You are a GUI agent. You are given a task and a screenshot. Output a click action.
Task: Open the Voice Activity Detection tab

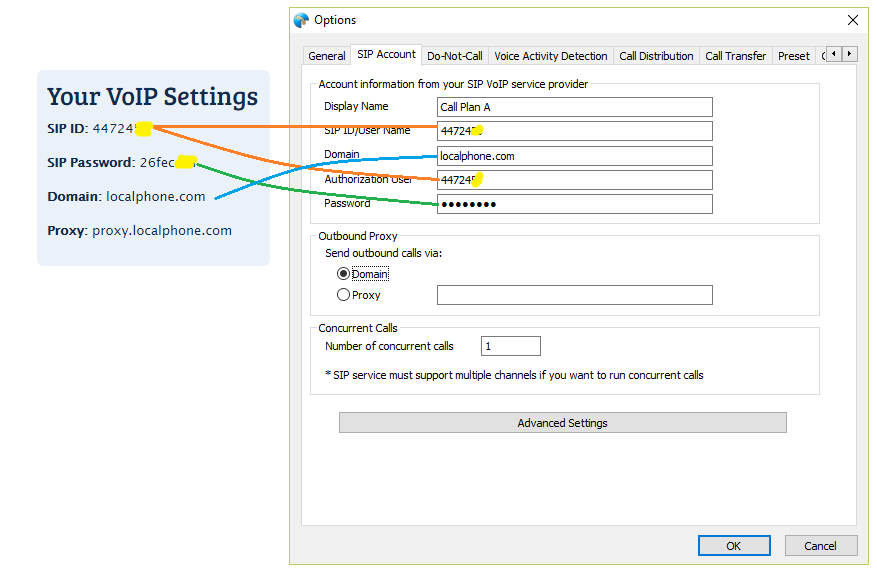tap(550, 56)
